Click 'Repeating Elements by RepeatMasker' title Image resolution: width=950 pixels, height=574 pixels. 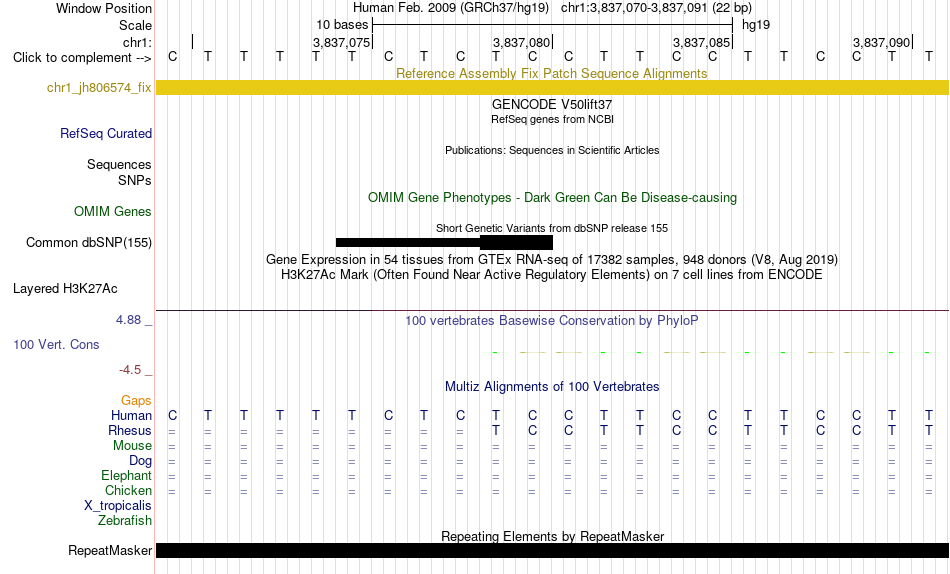(553, 536)
